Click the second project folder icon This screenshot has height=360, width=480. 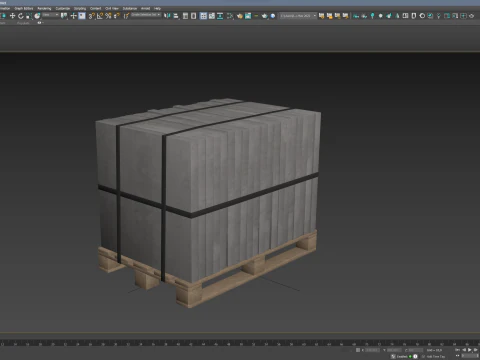tap(329, 16)
